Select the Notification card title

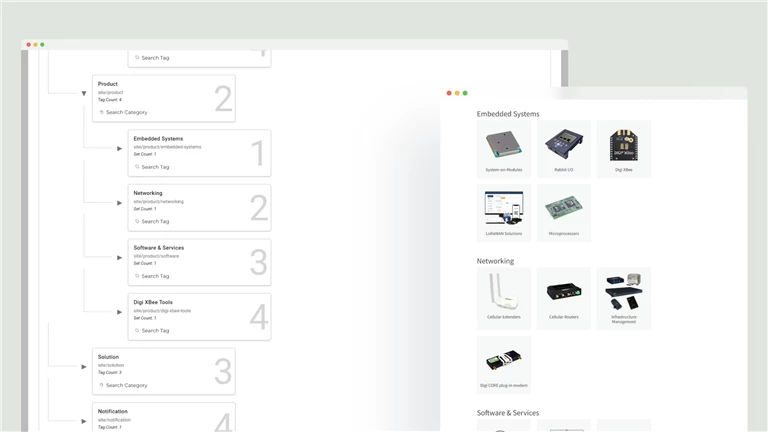tap(113, 411)
